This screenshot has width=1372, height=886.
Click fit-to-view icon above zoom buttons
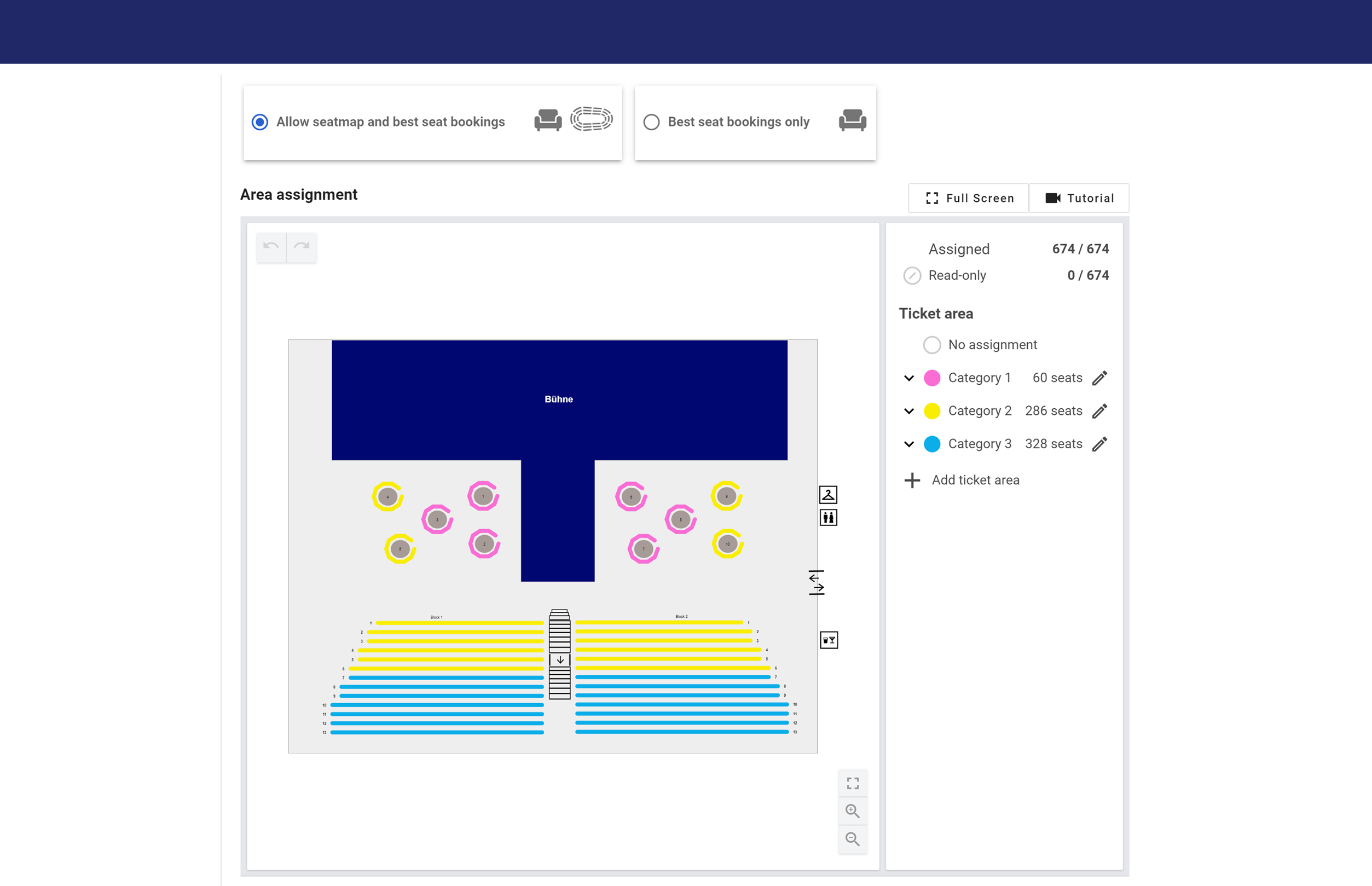pos(853,784)
